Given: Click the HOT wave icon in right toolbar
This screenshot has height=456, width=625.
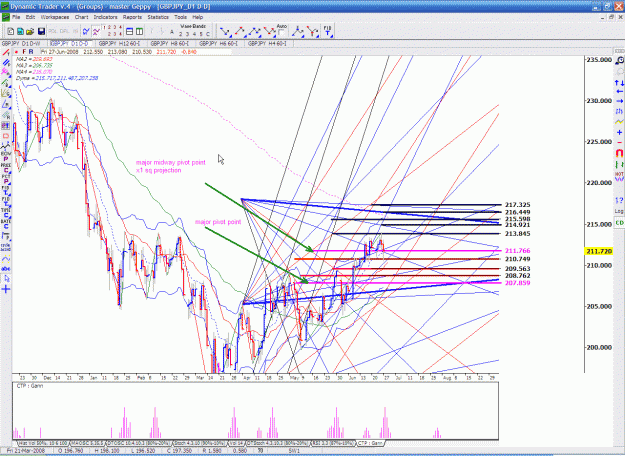Looking at the screenshot, I should coord(619,175).
